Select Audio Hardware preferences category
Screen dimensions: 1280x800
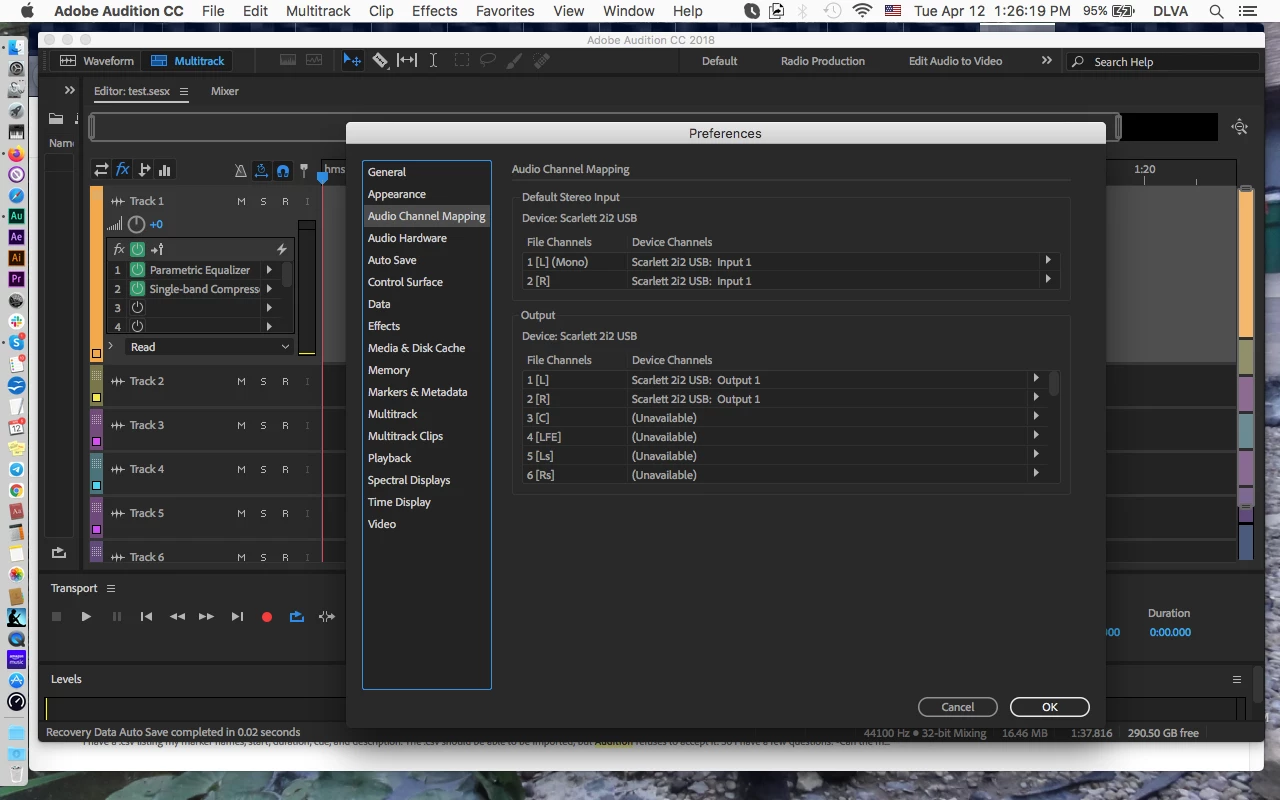(407, 238)
